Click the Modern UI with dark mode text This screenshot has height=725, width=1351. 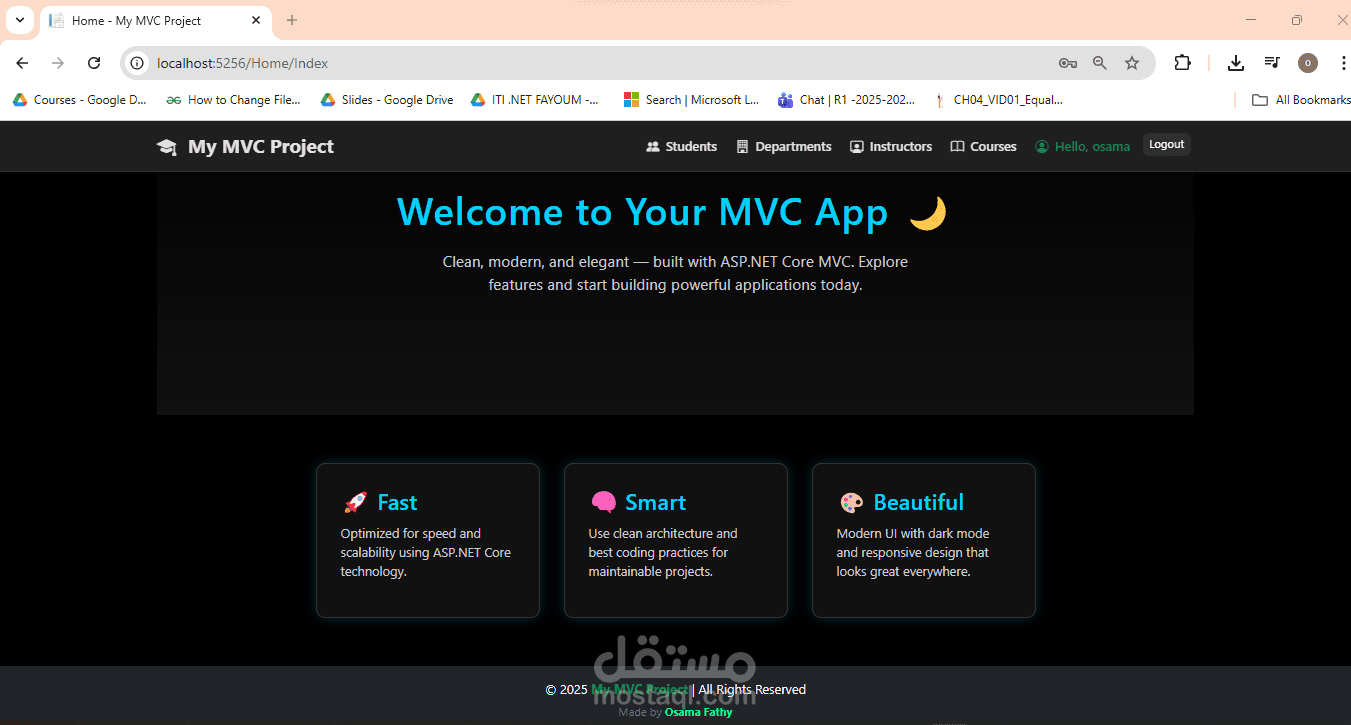pyautogui.click(x=913, y=552)
